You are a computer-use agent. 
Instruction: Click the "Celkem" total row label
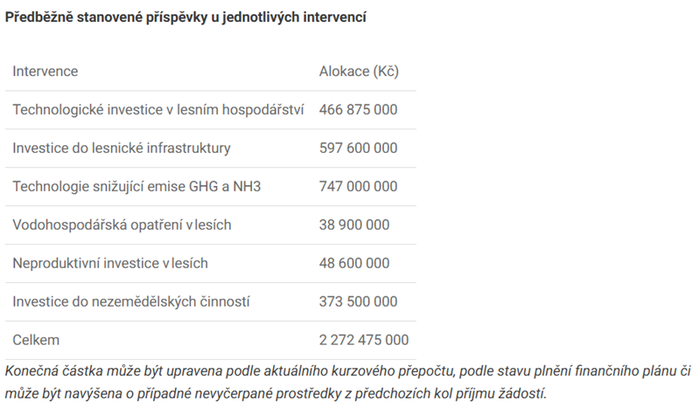36,340
